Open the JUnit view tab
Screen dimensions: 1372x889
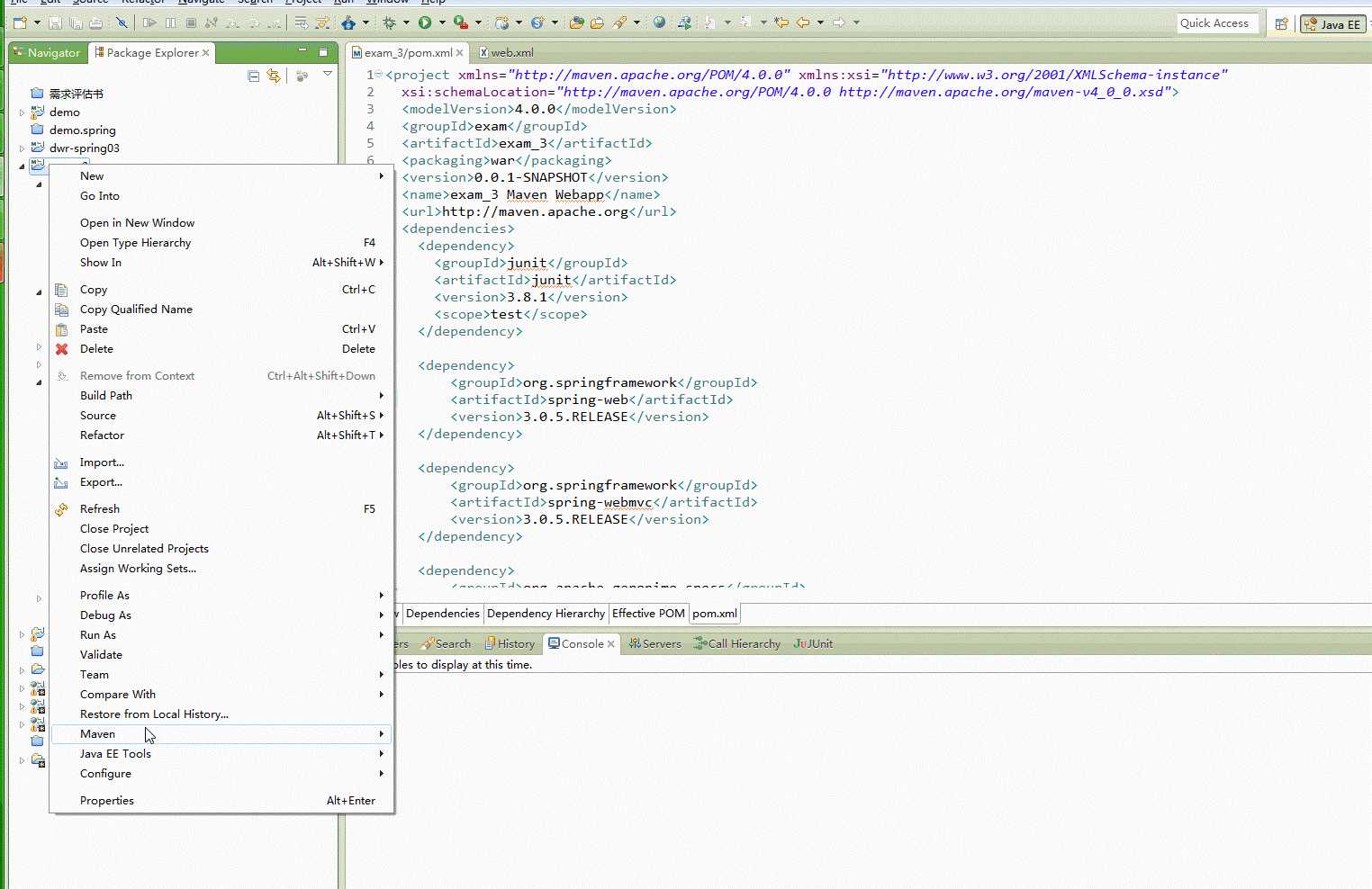click(813, 644)
